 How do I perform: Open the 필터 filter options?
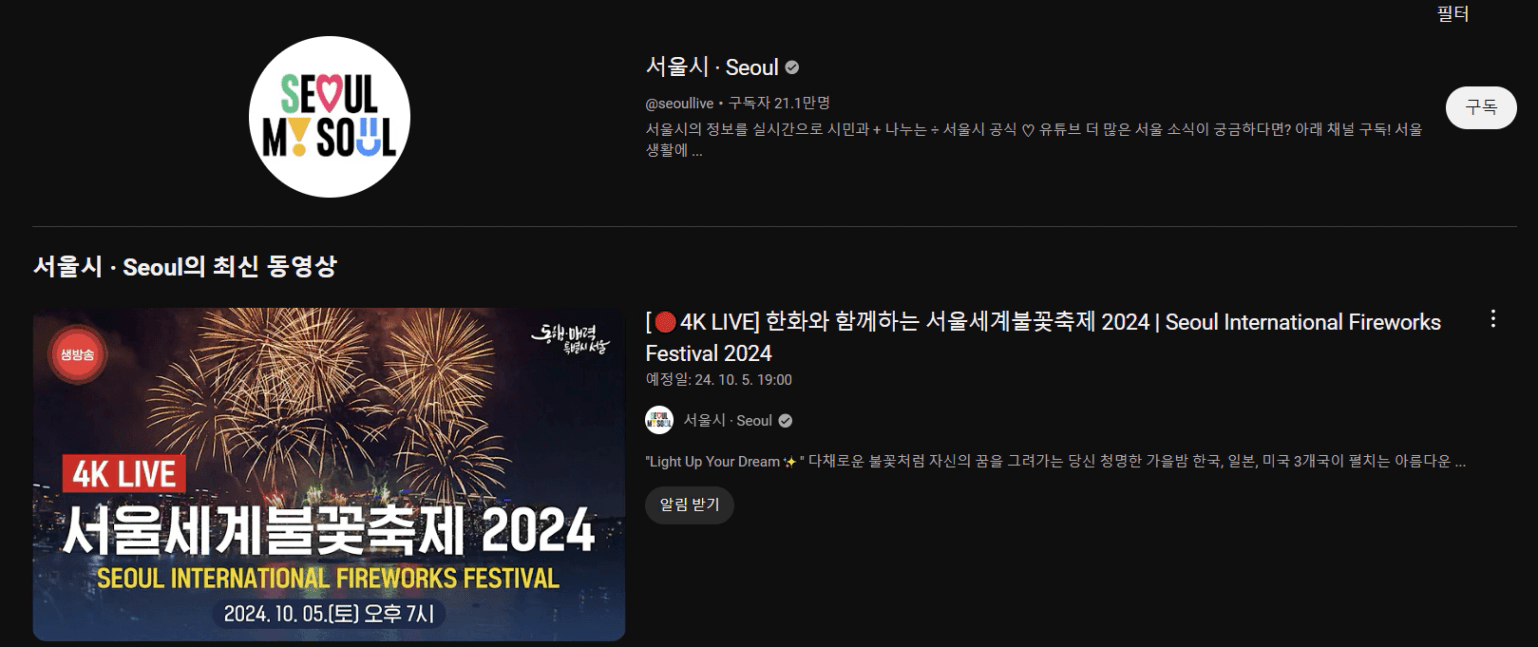point(1452,14)
